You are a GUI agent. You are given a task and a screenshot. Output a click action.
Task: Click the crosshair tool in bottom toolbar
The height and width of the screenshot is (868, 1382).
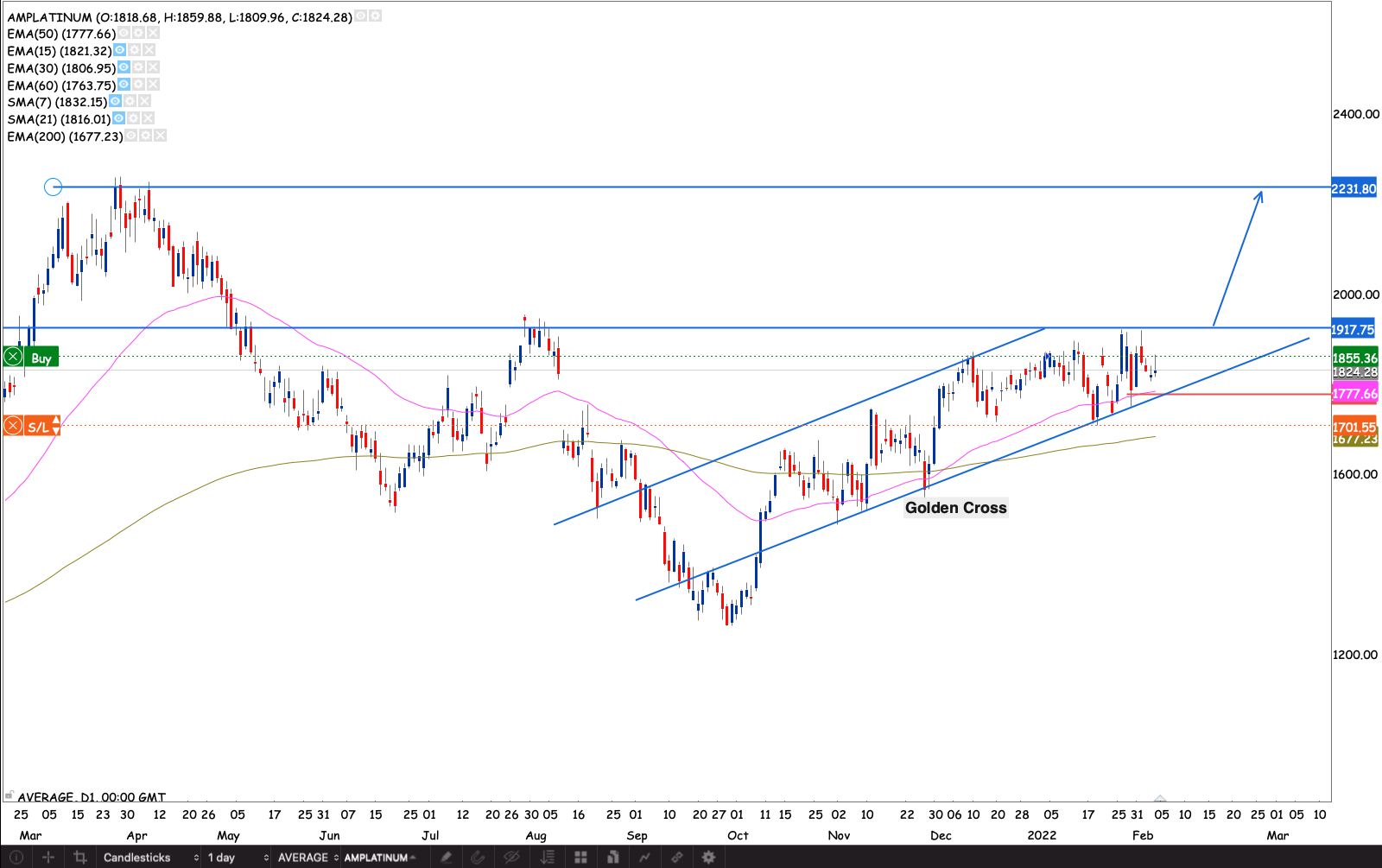[x=48, y=857]
